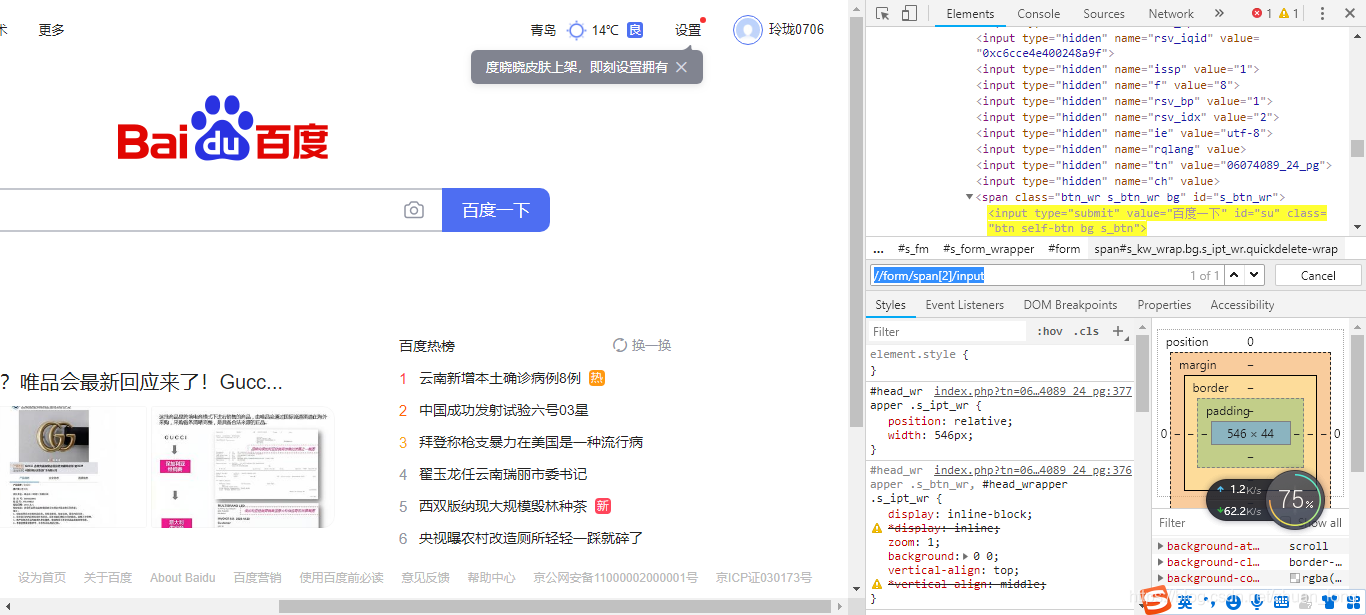Click the 546 × 44 box model content
Screen dimensions: 1366x615
coord(1251,434)
